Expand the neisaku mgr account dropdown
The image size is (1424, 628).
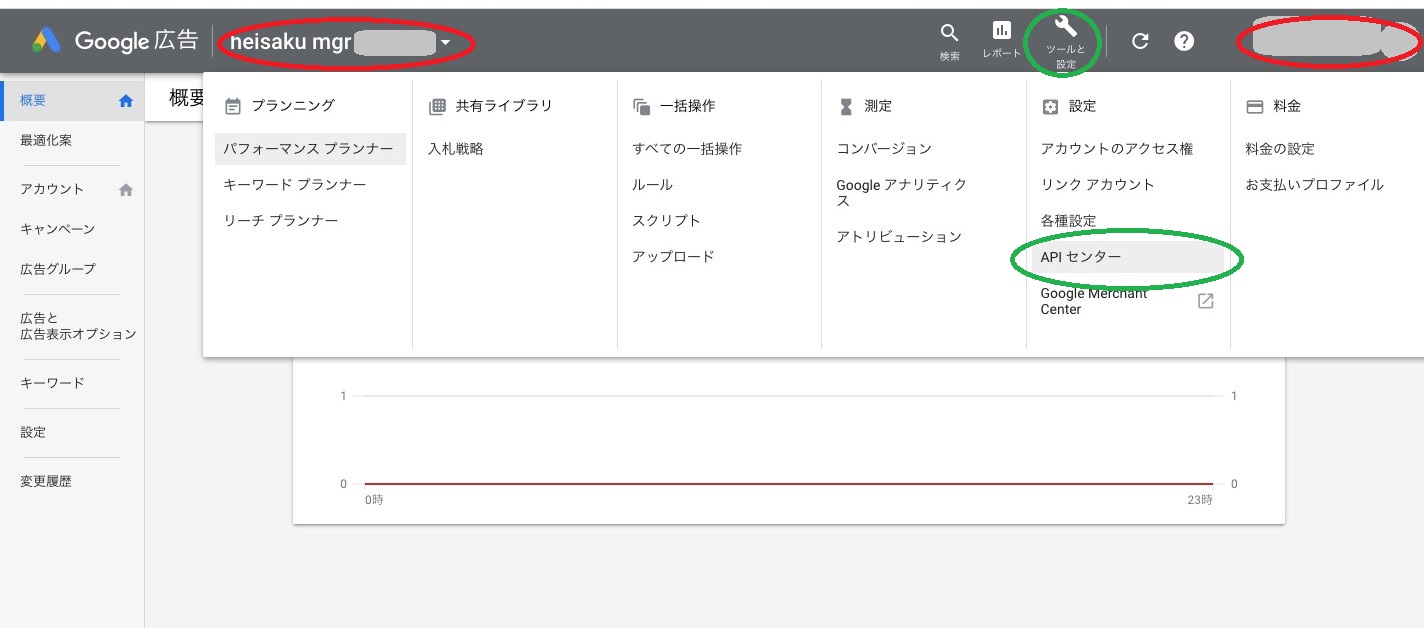(x=445, y=42)
